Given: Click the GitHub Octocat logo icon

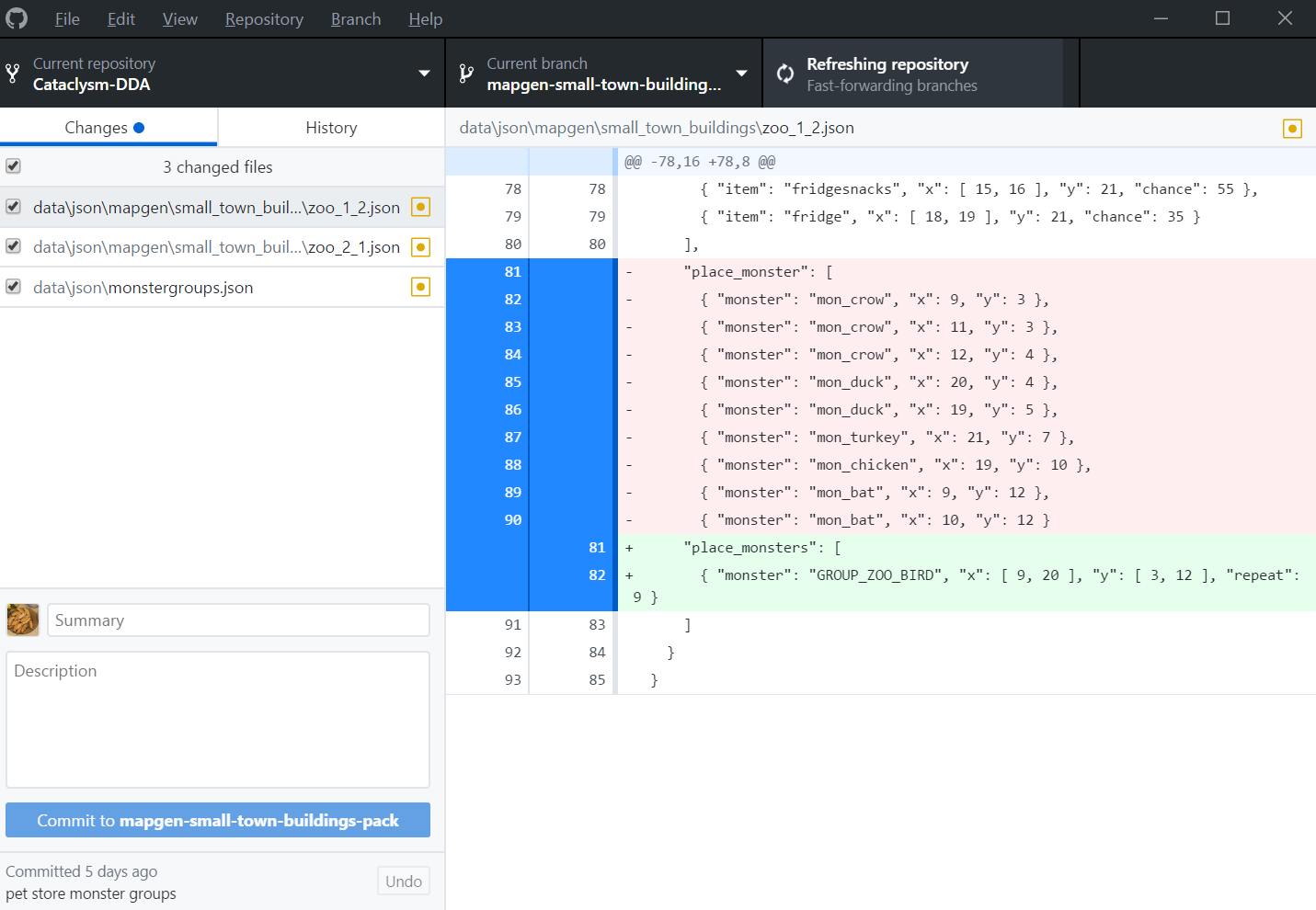Looking at the screenshot, I should (17, 18).
